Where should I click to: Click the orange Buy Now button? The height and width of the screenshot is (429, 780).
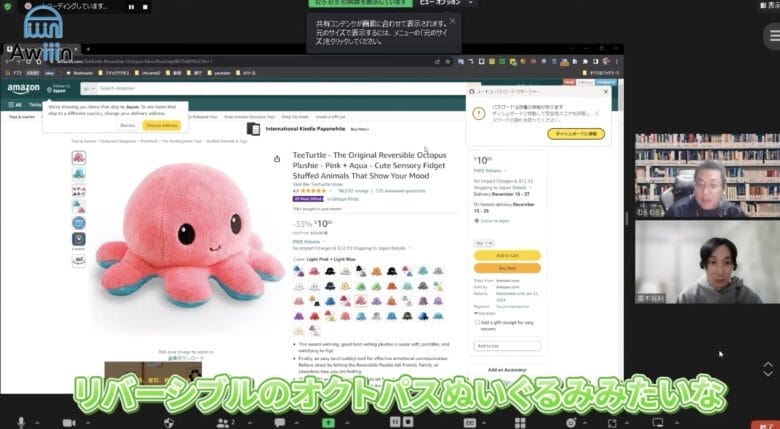pos(507,268)
